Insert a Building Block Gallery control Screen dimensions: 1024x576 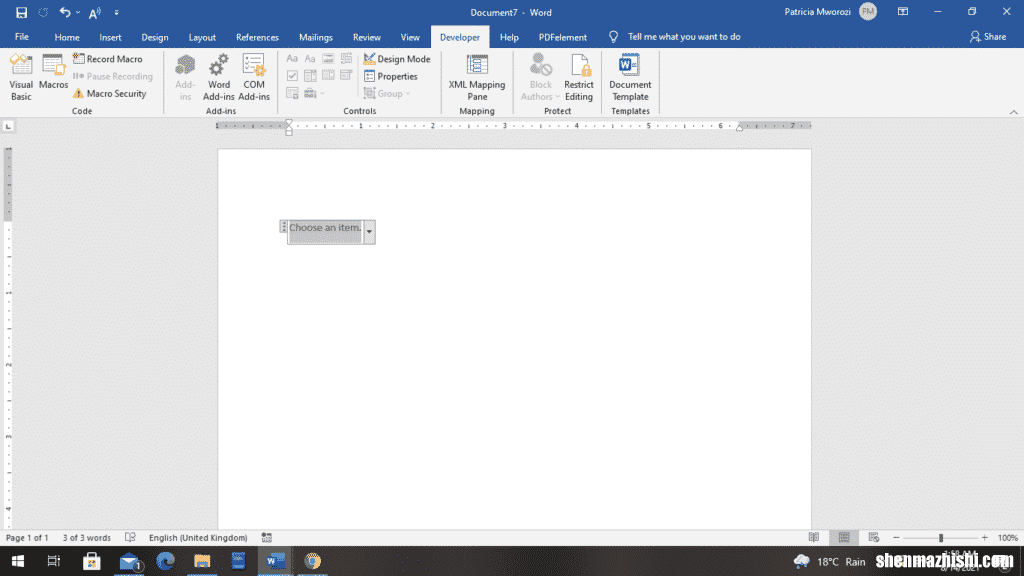[x=347, y=59]
